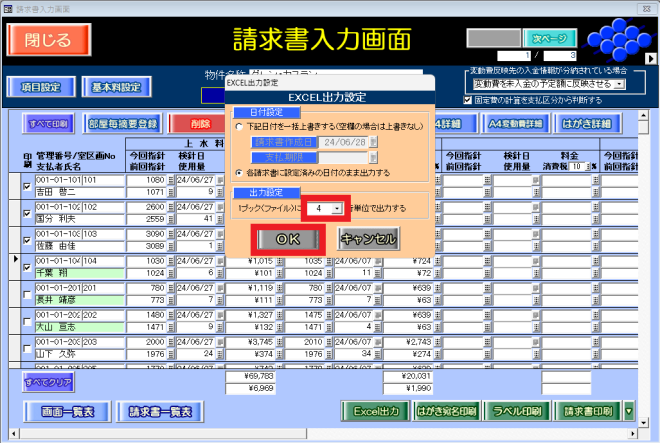Image resolution: width=660 pixels, height=443 pixels.
Task: Click the arrow next to 請求書印刷
Action: (x=629, y=411)
